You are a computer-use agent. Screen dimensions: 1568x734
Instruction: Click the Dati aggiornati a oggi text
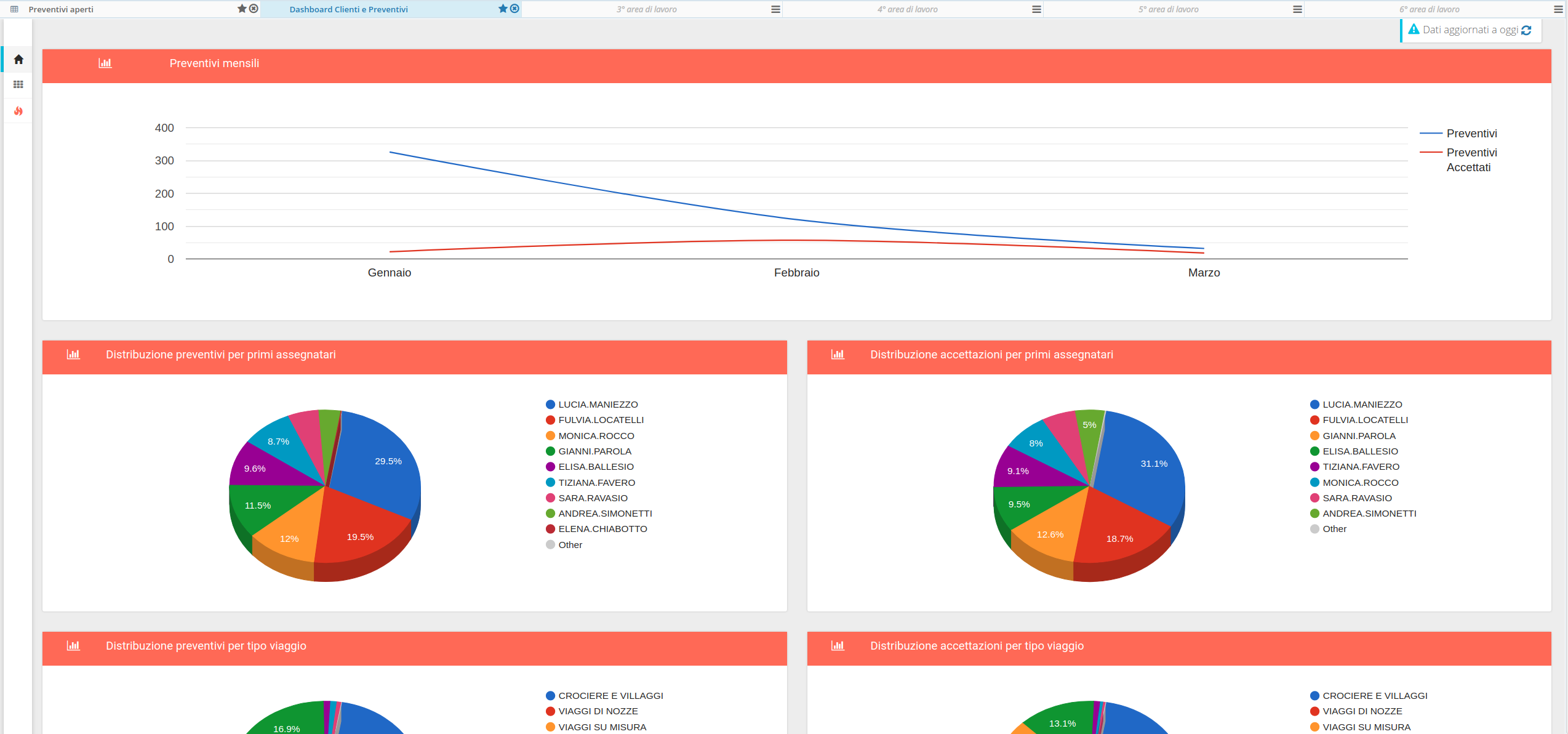pos(1470,30)
